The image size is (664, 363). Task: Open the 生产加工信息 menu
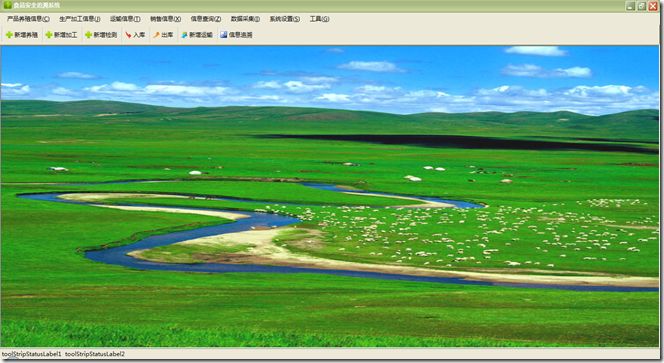tap(80, 19)
